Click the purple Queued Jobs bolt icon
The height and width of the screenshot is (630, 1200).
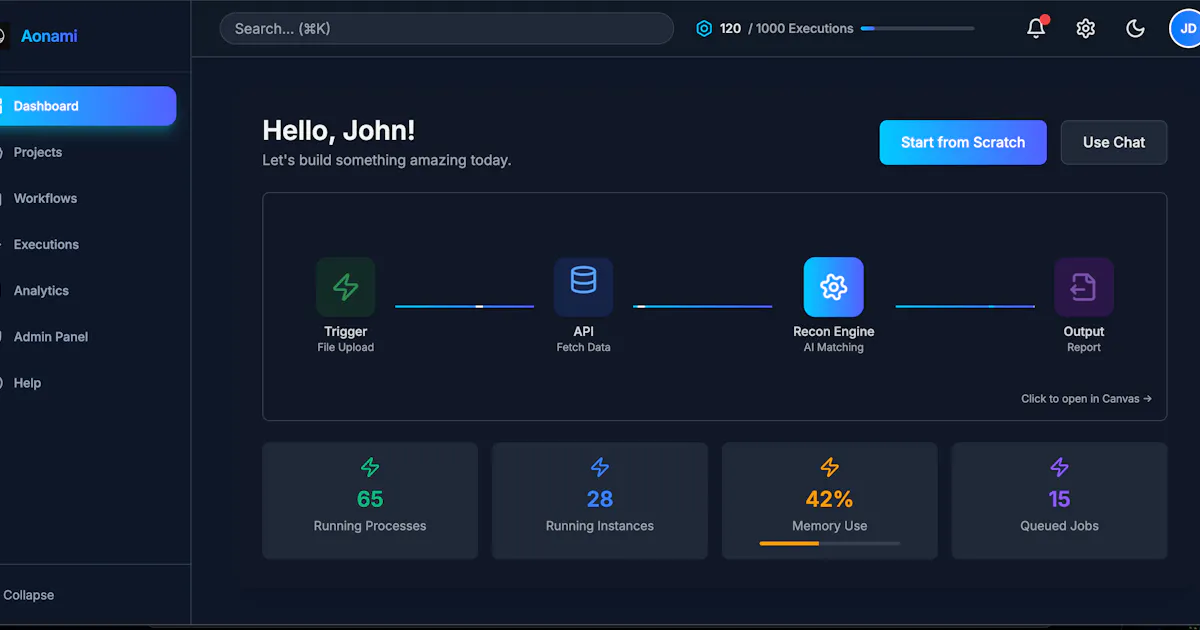1059,467
